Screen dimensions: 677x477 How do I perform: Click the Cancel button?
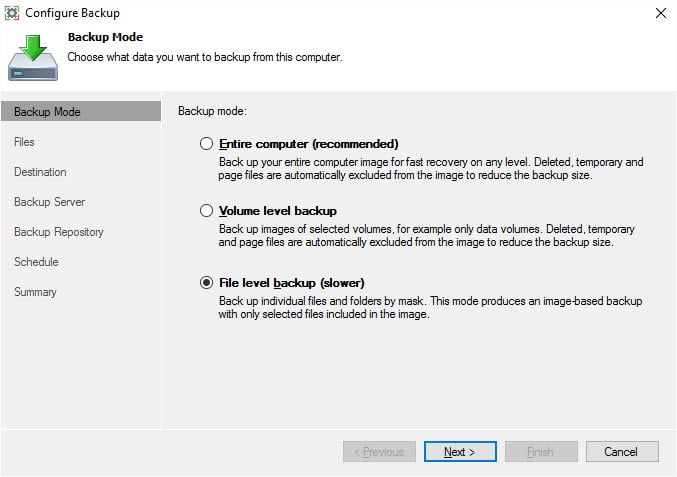click(x=622, y=452)
